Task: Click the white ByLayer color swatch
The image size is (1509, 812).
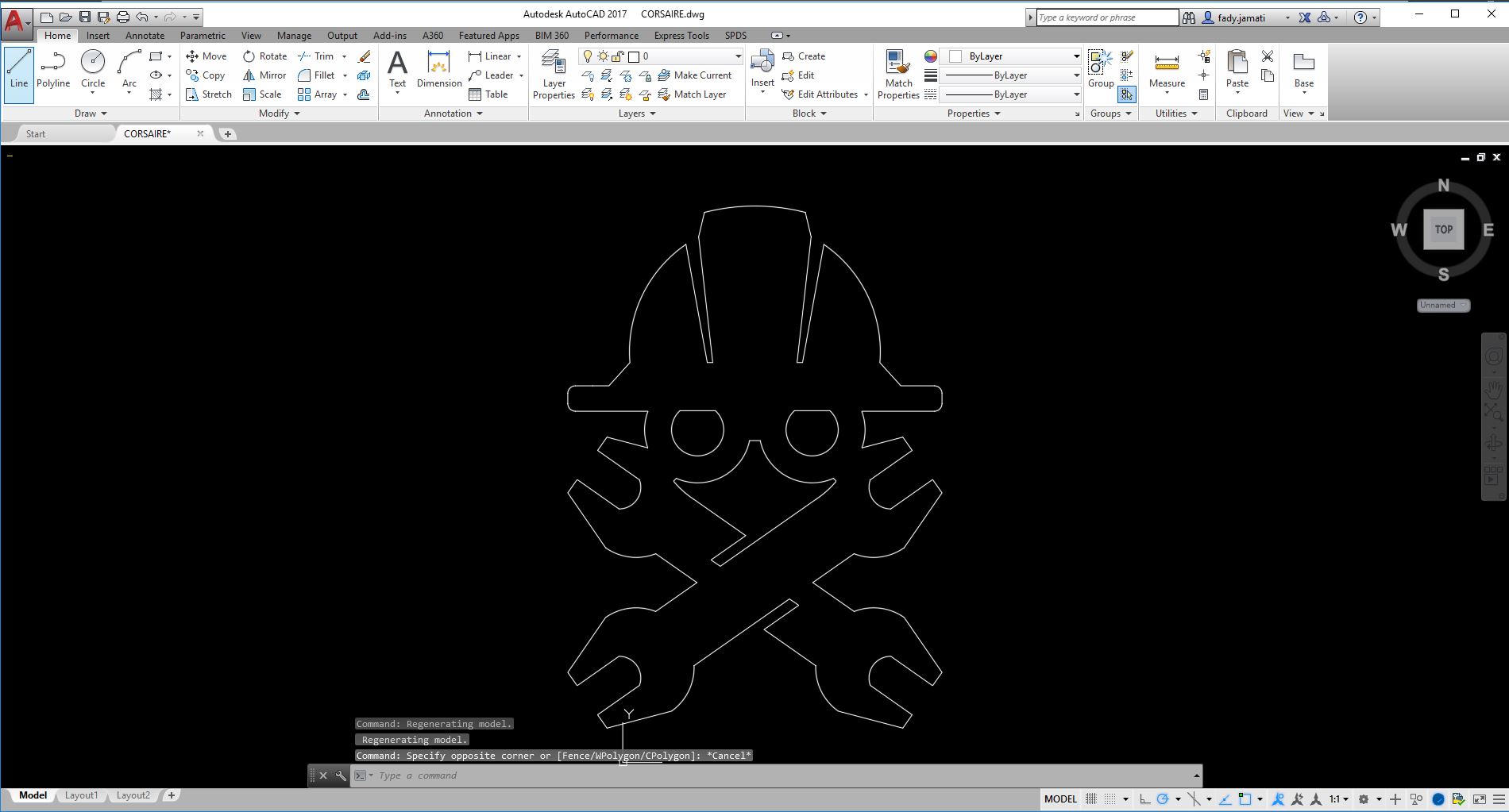Action: pyautogui.click(x=955, y=56)
